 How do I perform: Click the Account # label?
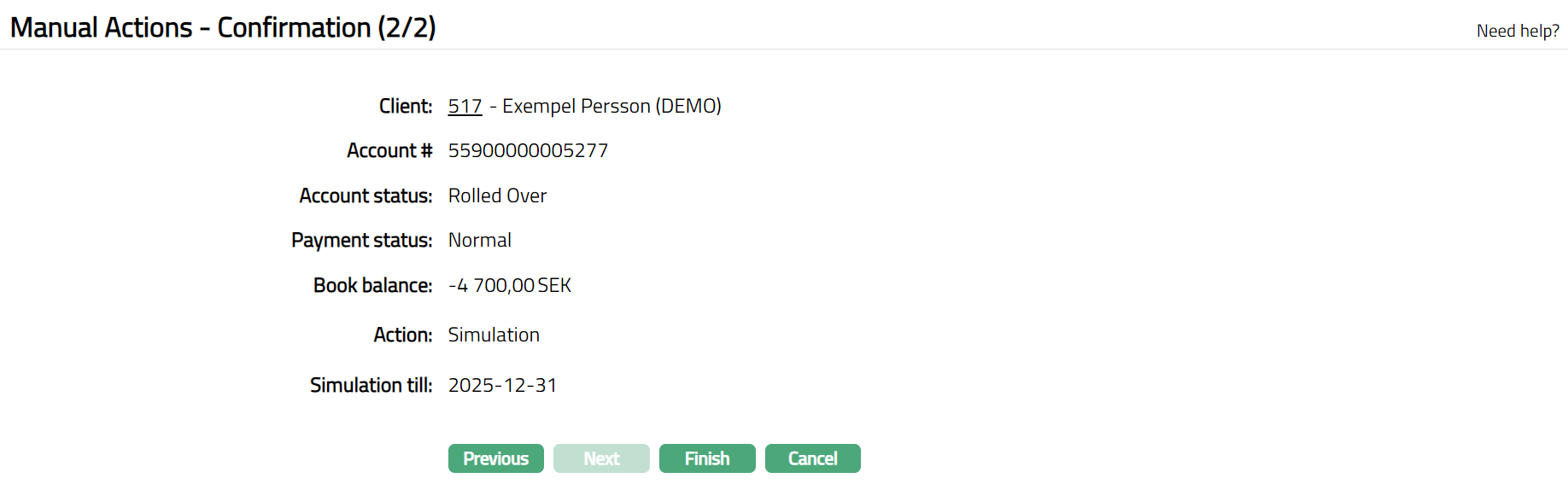click(x=389, y=151)
